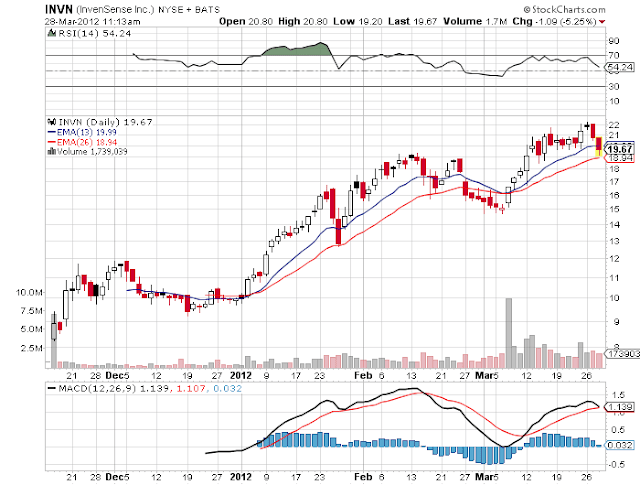Click the 10.0M volume axis label

(x=29, y=292)
